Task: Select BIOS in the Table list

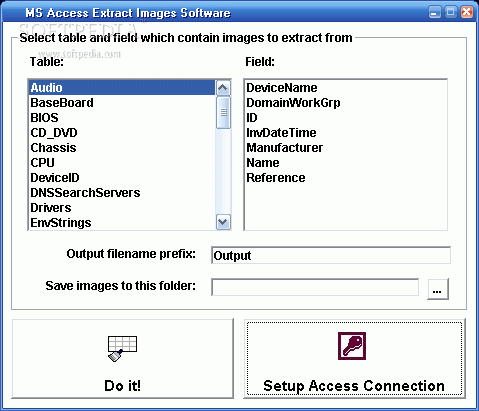Action: [x=122, y=118]
